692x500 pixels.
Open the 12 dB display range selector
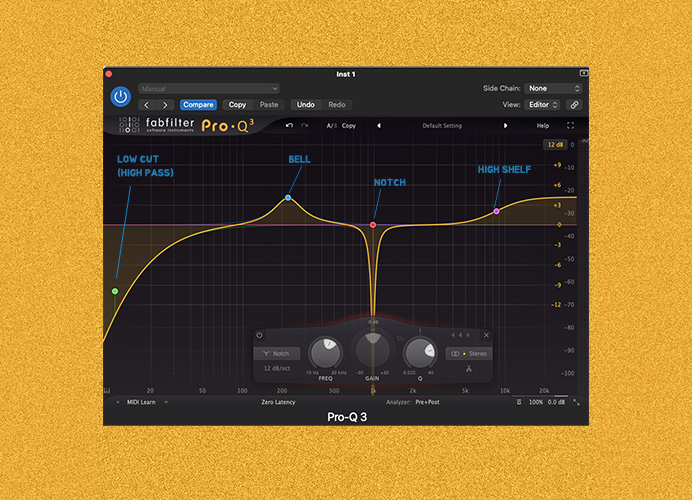pos(555,145)
